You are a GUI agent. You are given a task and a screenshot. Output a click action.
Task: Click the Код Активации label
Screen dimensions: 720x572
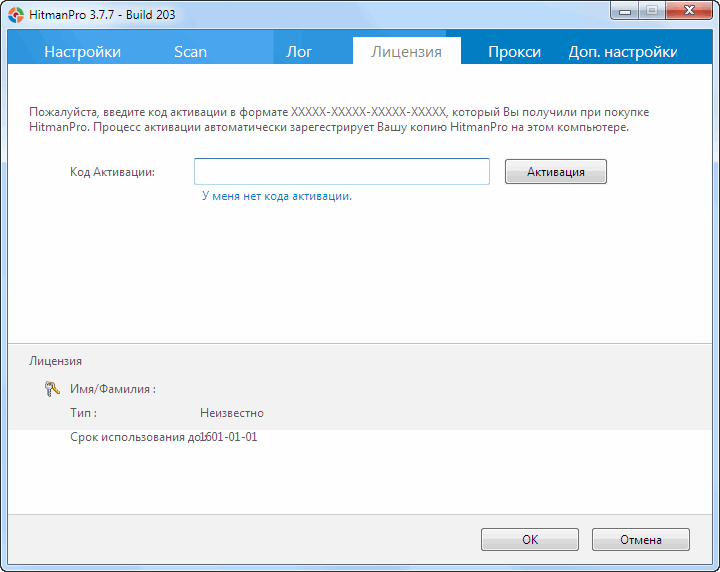click(x=112, y=172)
